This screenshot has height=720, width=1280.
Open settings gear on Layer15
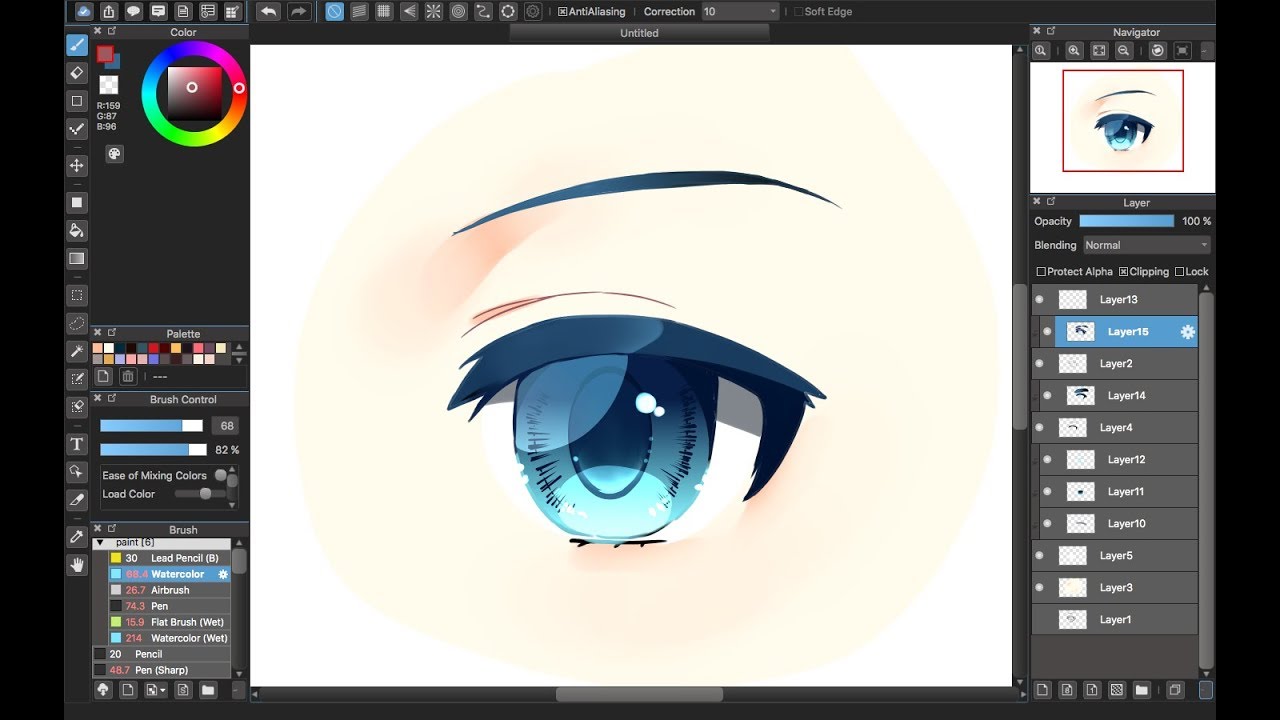pos(1187,332)
